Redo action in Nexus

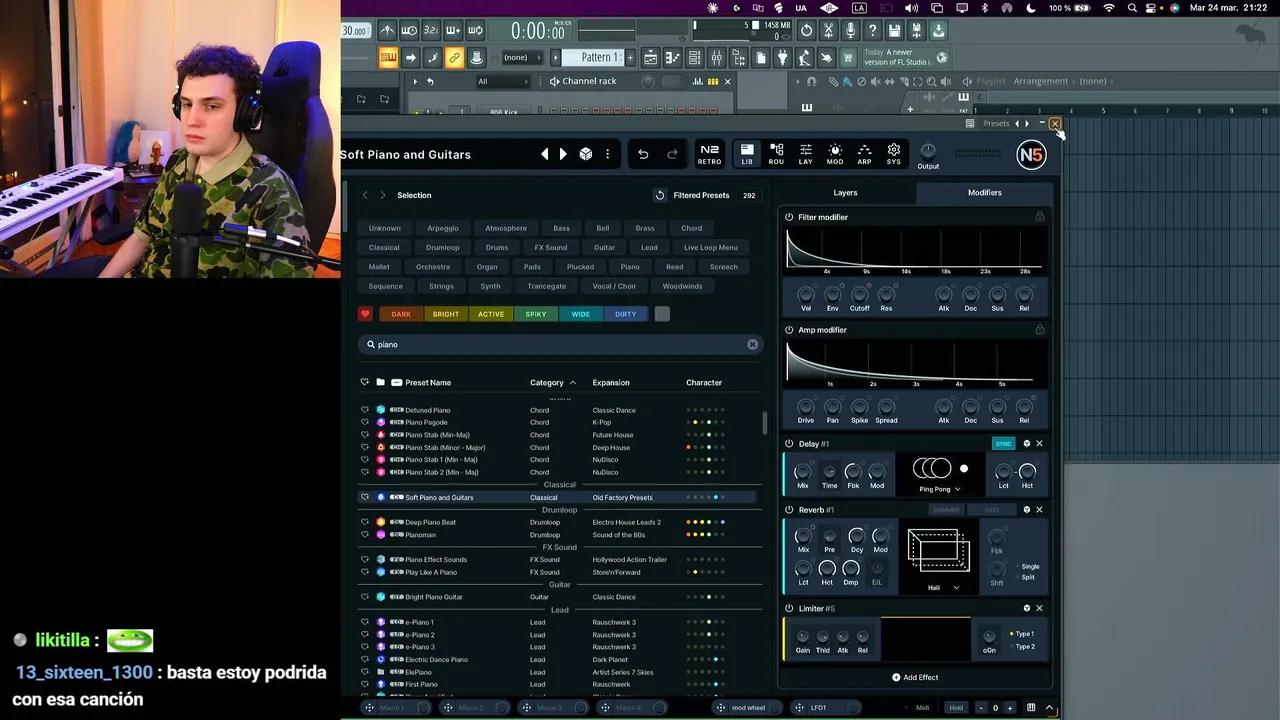coord(672,154)
